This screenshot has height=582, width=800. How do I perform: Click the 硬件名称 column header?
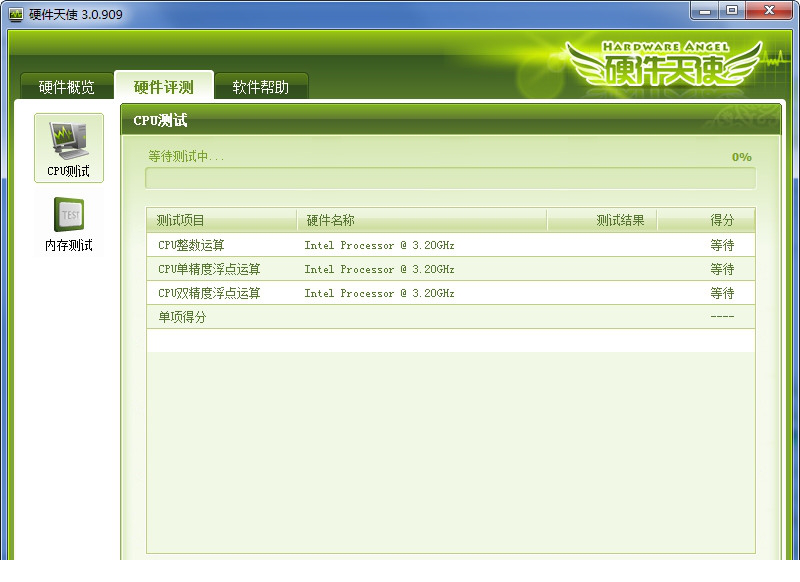(422, 220)
